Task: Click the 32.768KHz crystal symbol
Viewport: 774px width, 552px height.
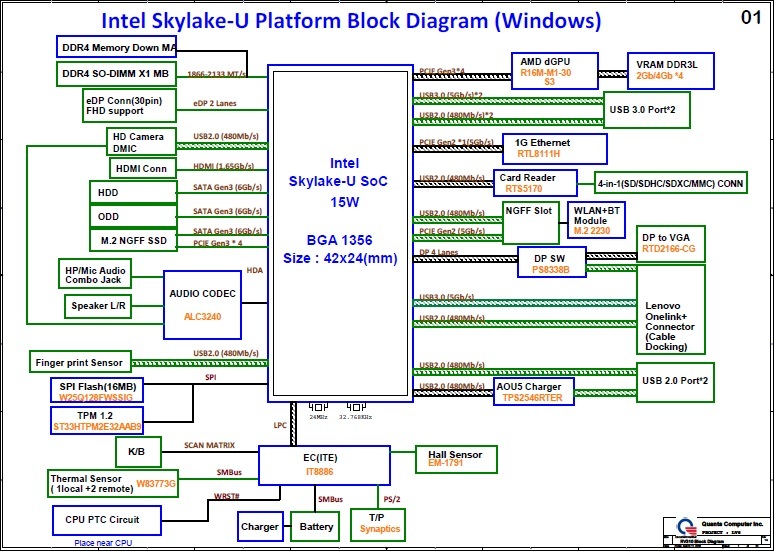Action: click(x=355, y=407)
